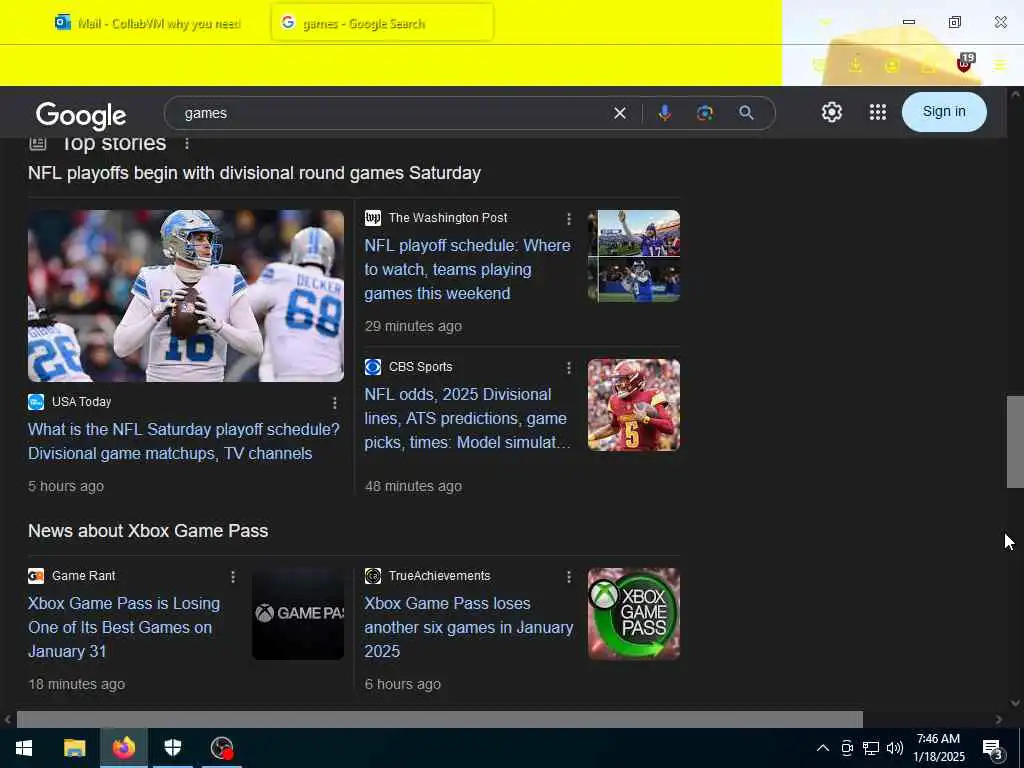Viewport: 1024px width, 768px height.
Task: Open the Xbox Game Pass logo thumbnail
Action: click(633, 614)
